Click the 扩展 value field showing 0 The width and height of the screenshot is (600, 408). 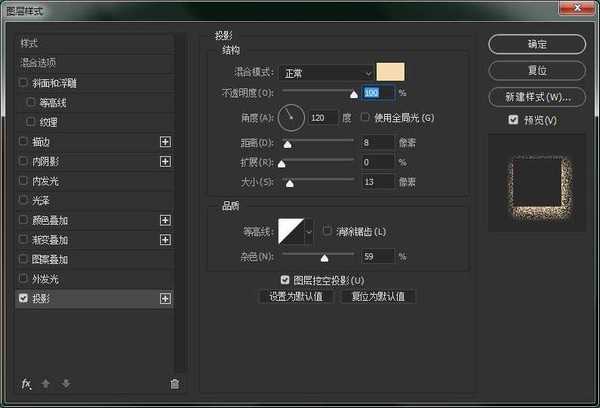(x=377, y=162)
